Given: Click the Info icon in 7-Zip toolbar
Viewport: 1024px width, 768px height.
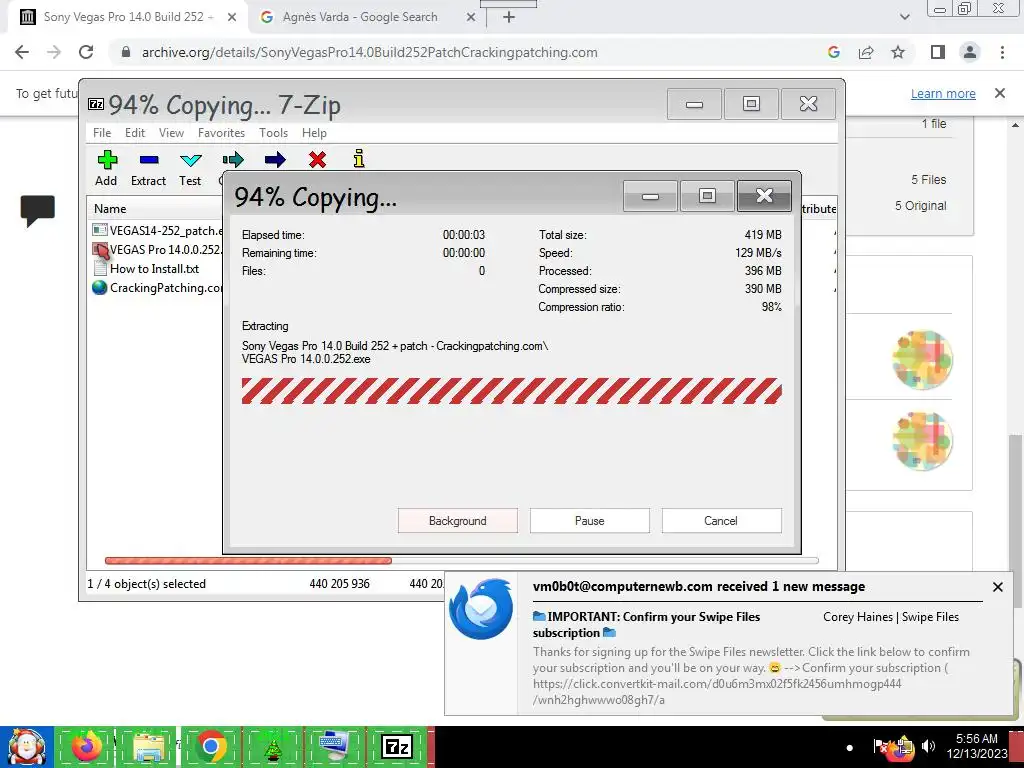Looking at the screenshot, I should click(359, 159).
